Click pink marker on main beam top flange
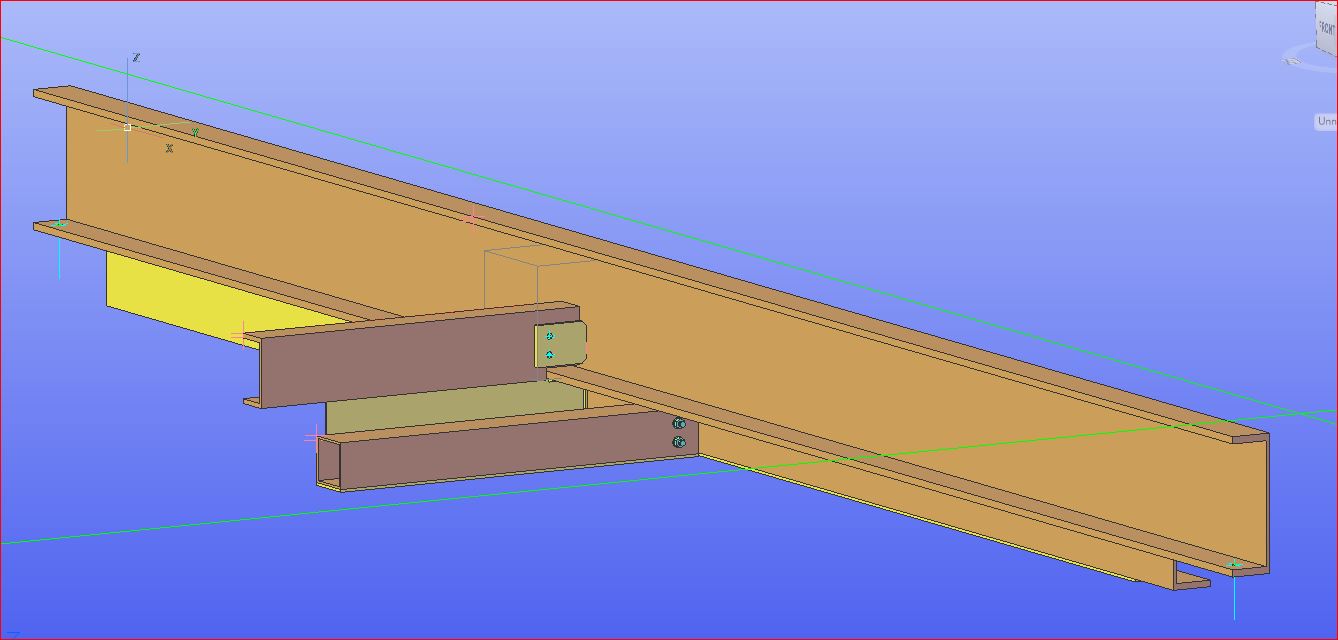1338x640 pixels. pos(471,219)
